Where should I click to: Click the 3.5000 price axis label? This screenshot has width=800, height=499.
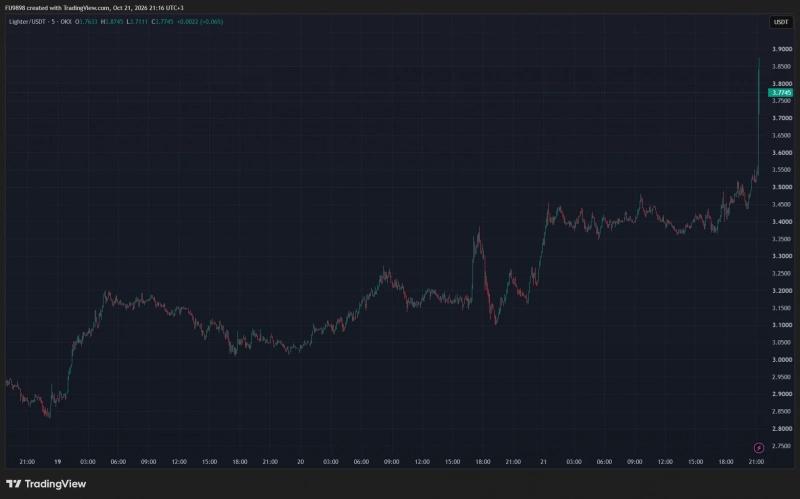782,187
